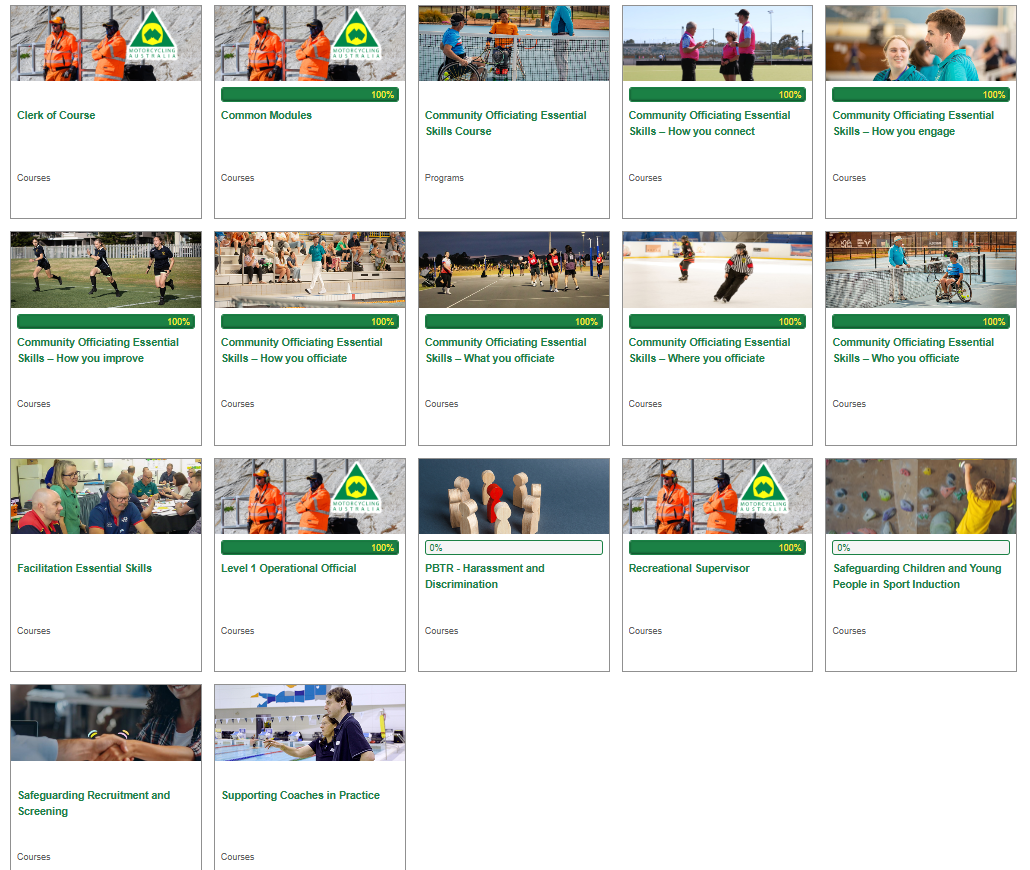Click the How you officiate progress bar
The height and width of the screenshot is (870, 1030).
pos(309,321)
